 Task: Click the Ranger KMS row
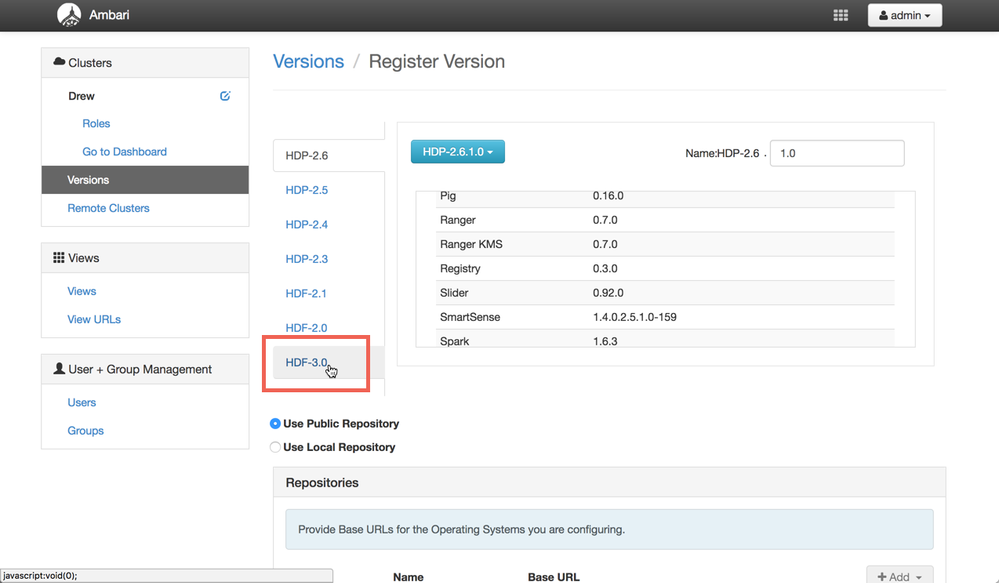tap(666, 244)
